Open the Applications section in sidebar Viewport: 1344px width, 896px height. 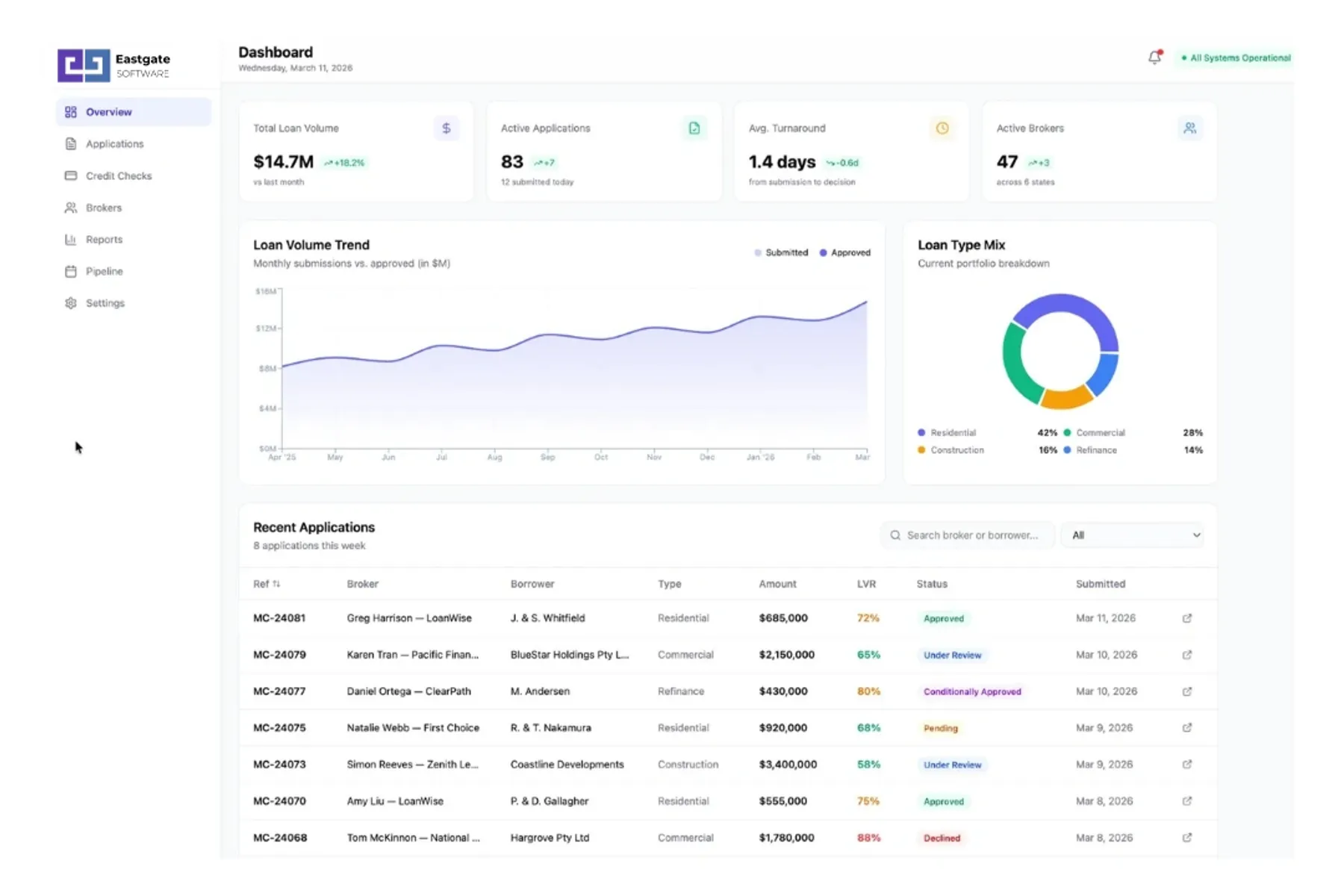115,143
